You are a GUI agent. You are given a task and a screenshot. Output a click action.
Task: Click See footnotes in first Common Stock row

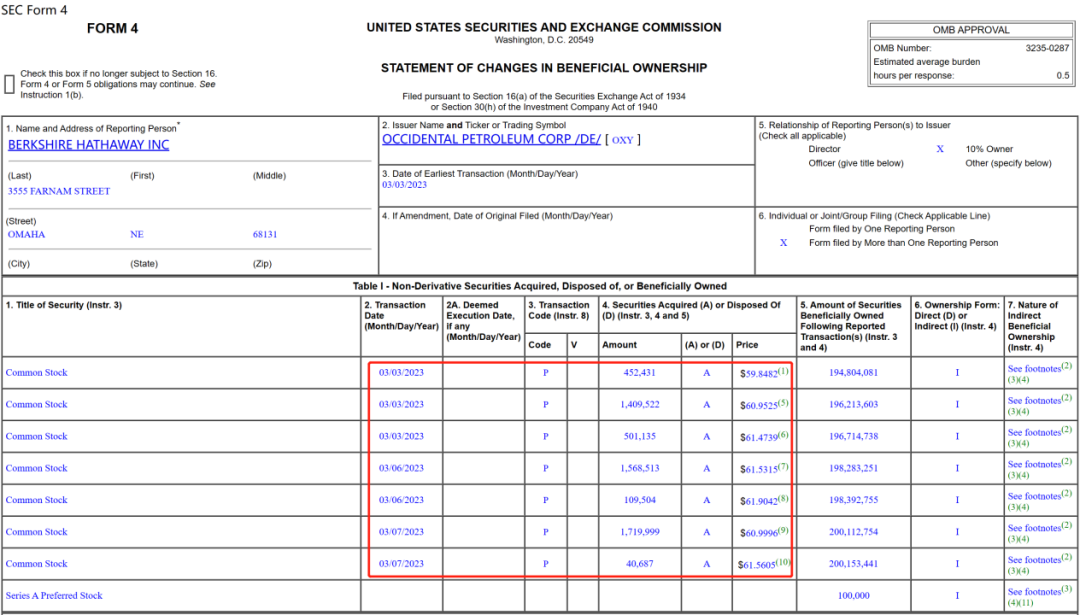[x=1034, y=369]
